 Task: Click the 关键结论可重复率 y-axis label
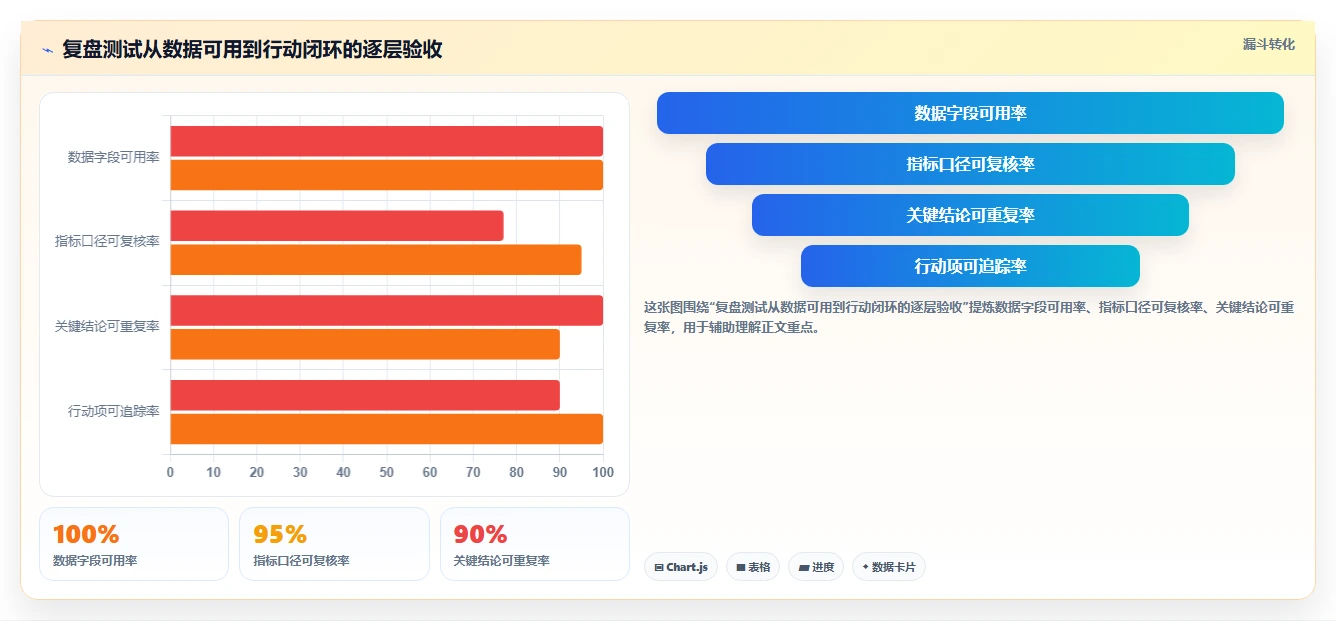pos(107,326)
